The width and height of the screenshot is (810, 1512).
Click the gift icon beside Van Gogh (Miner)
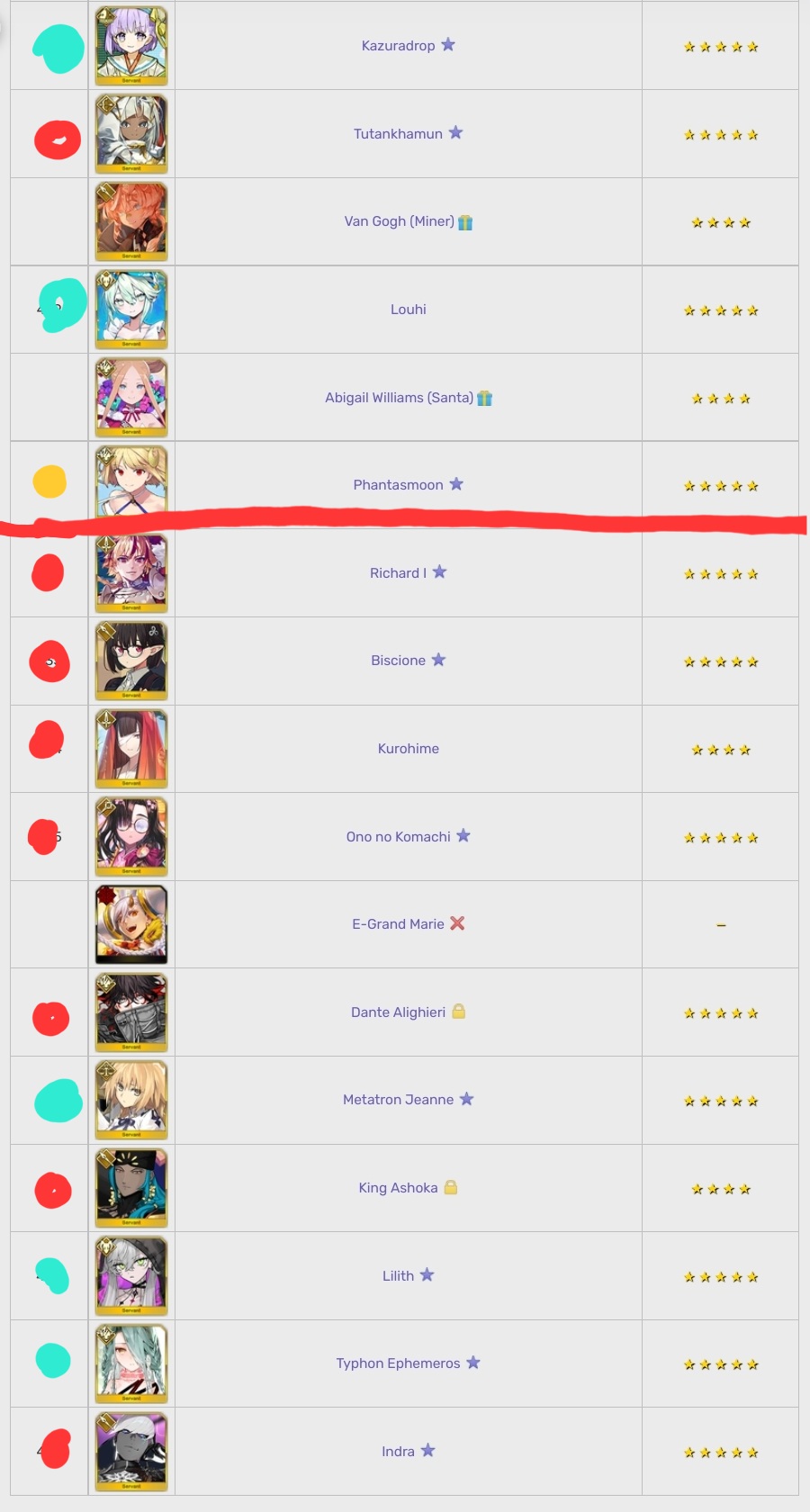click(465, 222)
